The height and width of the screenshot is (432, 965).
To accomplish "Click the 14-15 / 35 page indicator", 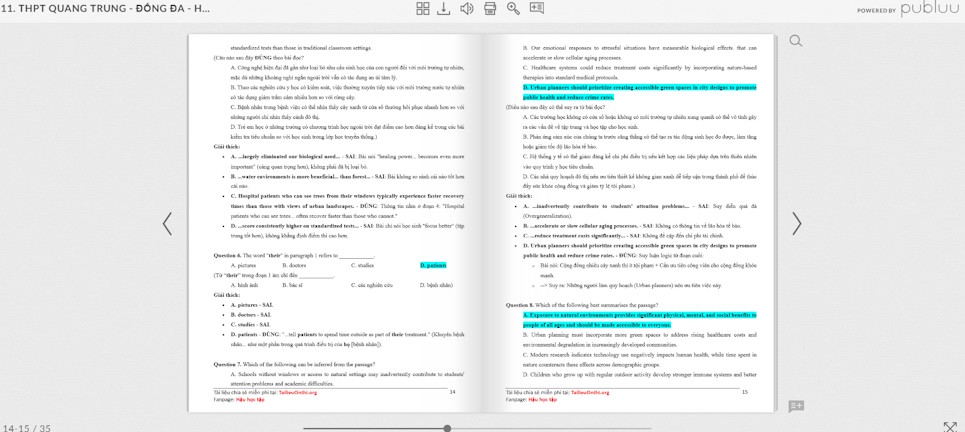I will coord(26,428).
